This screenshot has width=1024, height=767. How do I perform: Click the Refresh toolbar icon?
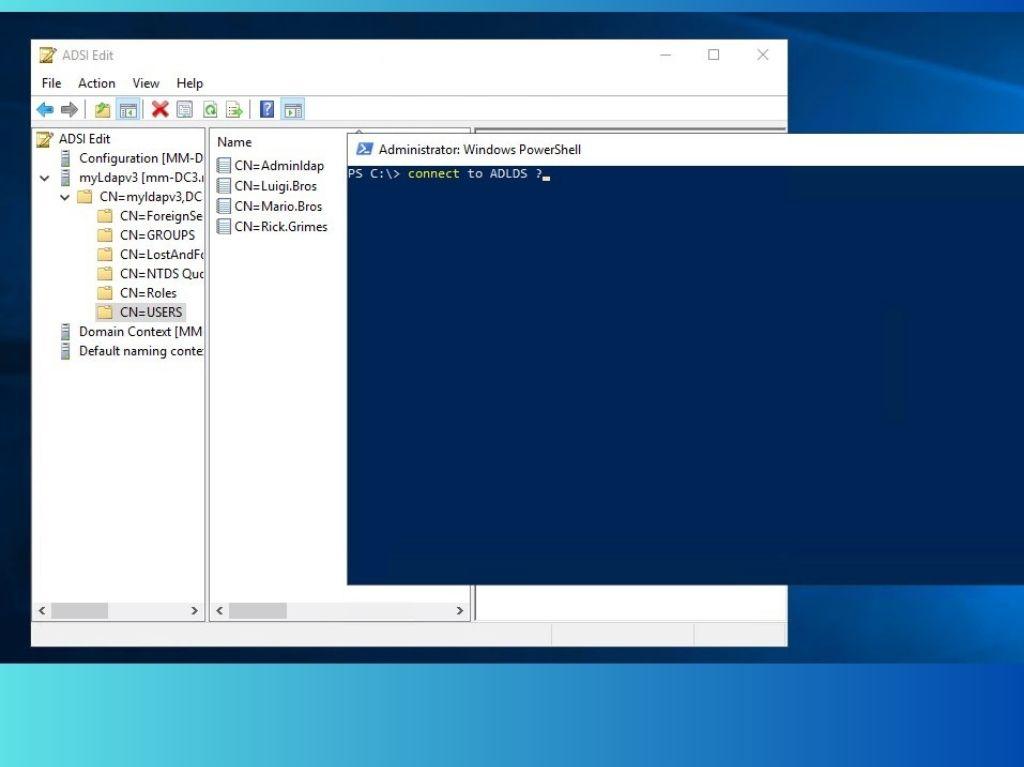pyautogui.click(x=210, y=109)
